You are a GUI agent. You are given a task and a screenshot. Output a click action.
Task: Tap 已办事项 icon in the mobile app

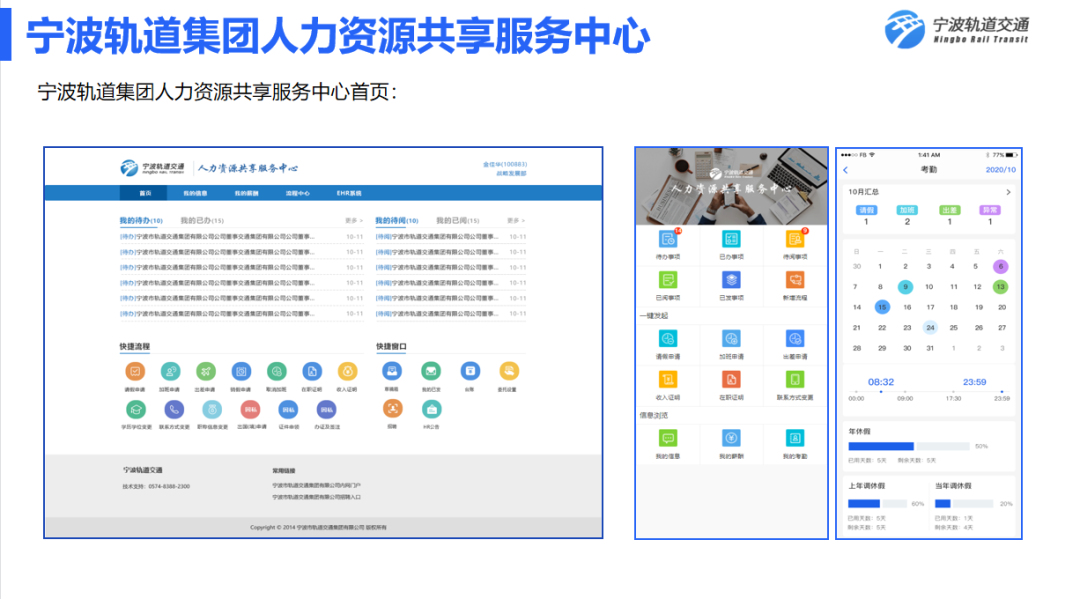pyautogui.click(x=731, y=240)
